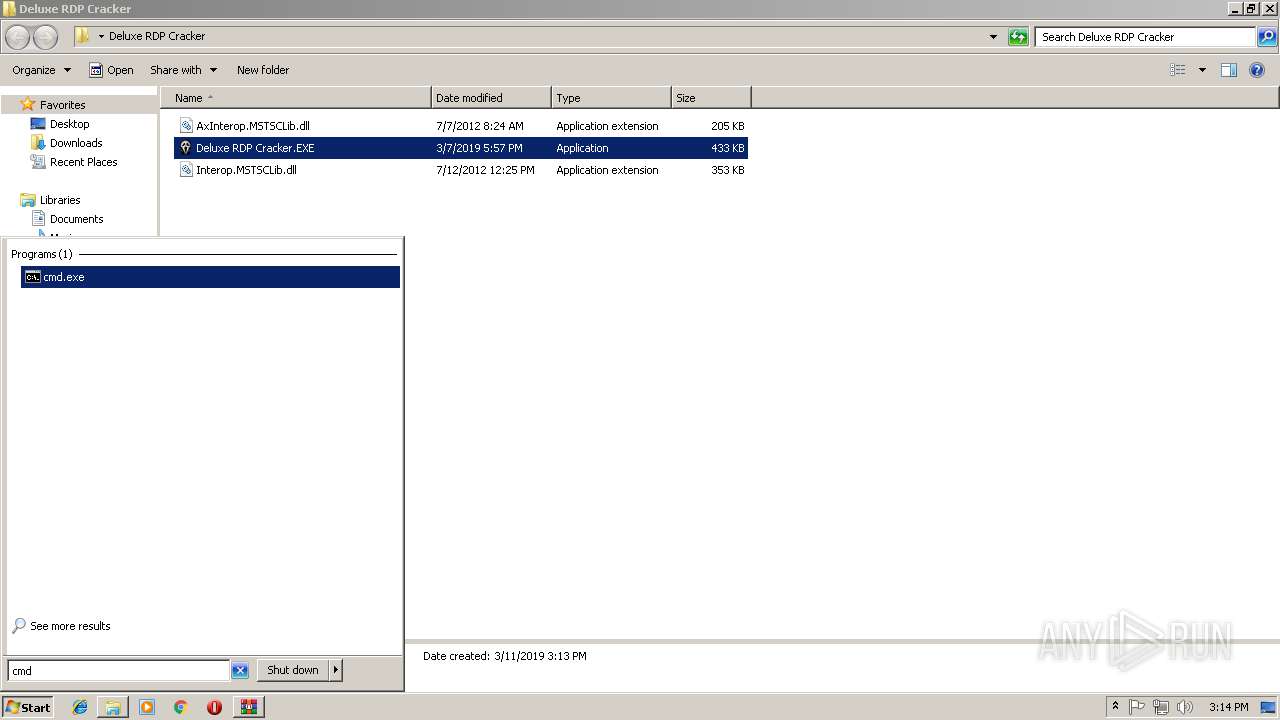Click the address bar folder icon
The image size is (1280, 720).
(x=83, y=36)
